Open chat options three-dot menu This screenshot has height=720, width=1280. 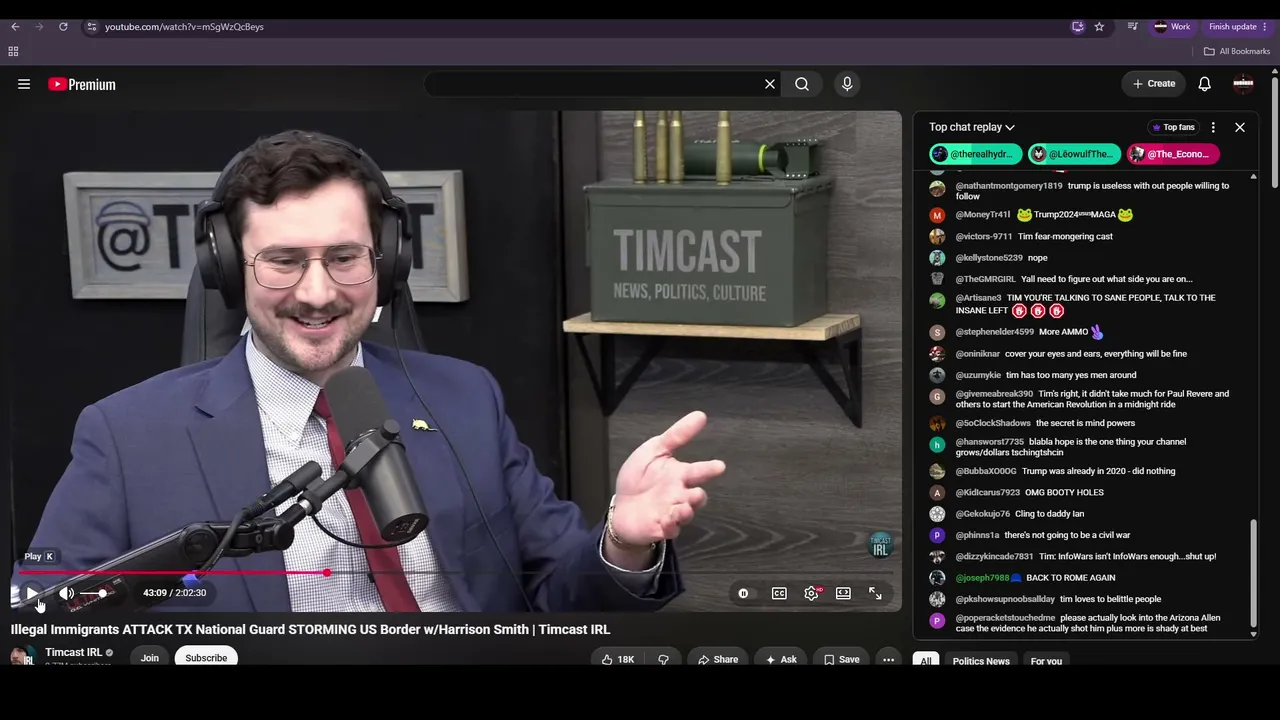click(1213, 127)
